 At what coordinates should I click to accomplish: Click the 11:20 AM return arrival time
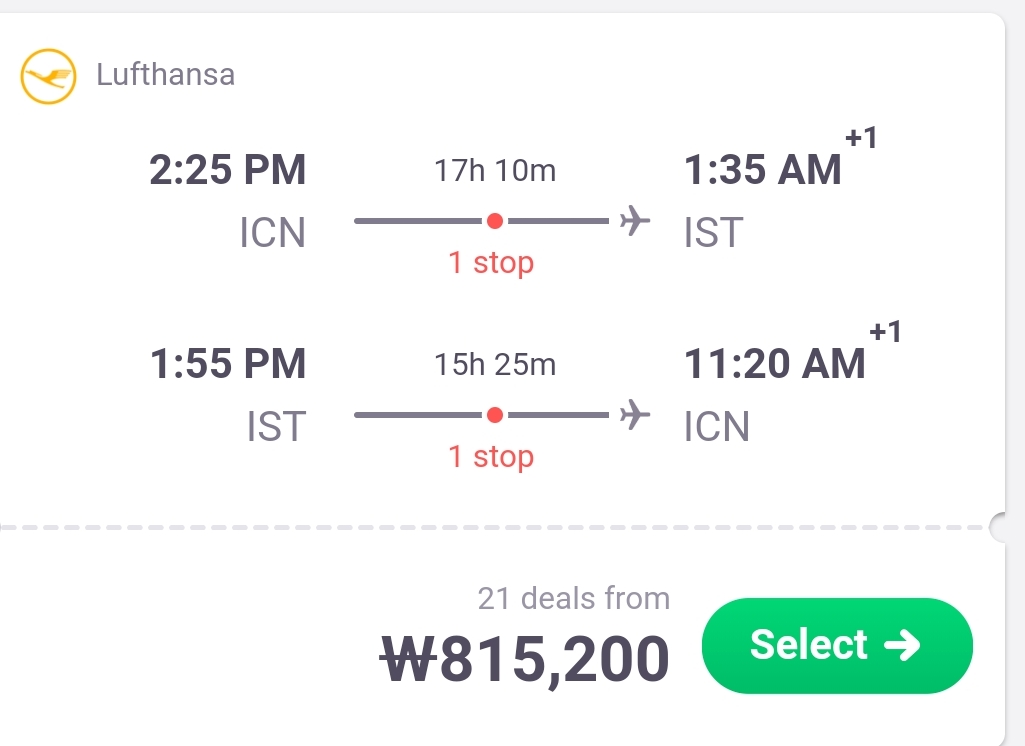[x=775, y=364]
